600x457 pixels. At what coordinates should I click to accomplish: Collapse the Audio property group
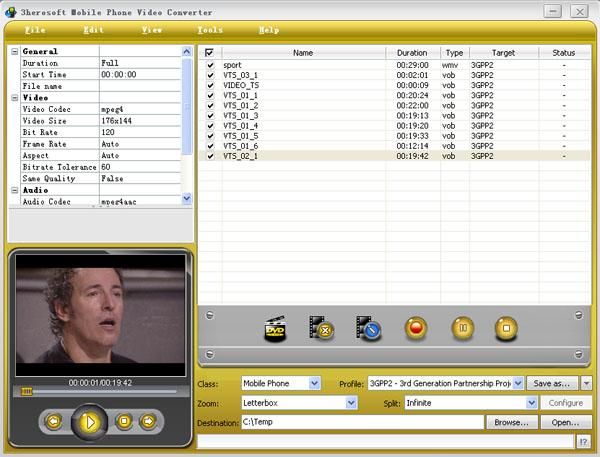coord(15,190)
